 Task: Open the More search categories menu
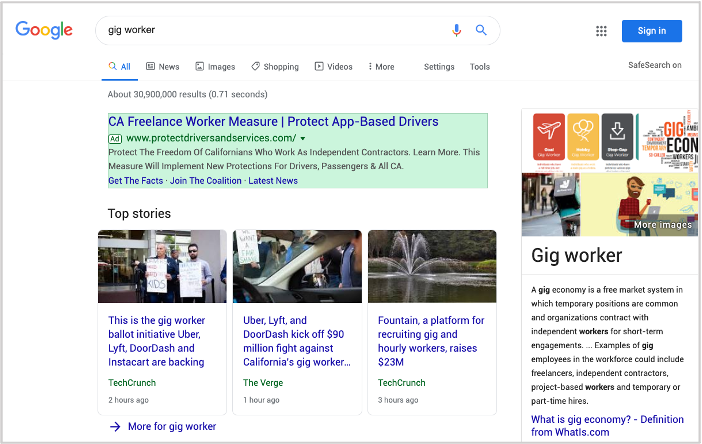tap(381, 67)
